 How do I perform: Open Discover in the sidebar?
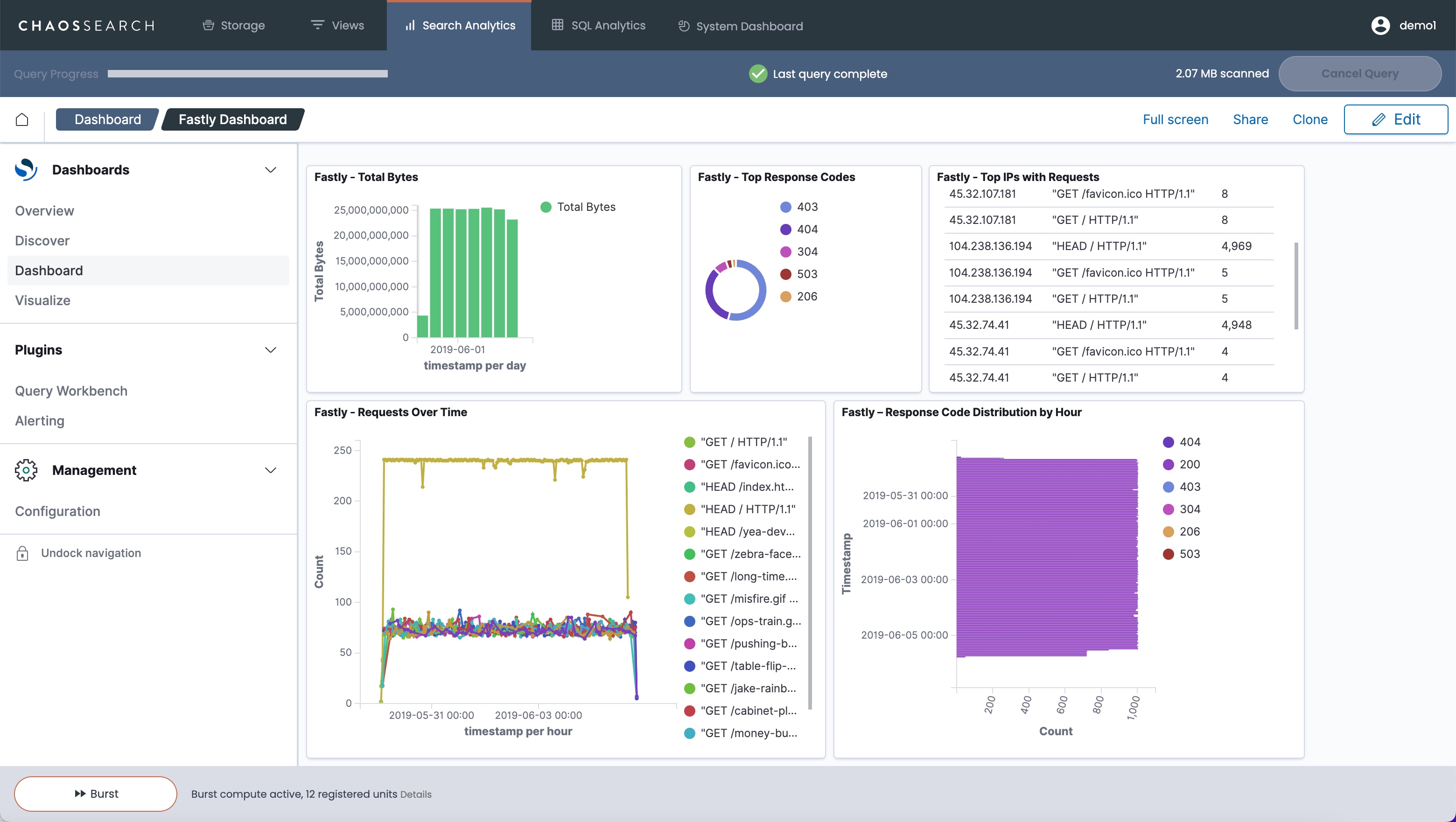coord(42,241)
